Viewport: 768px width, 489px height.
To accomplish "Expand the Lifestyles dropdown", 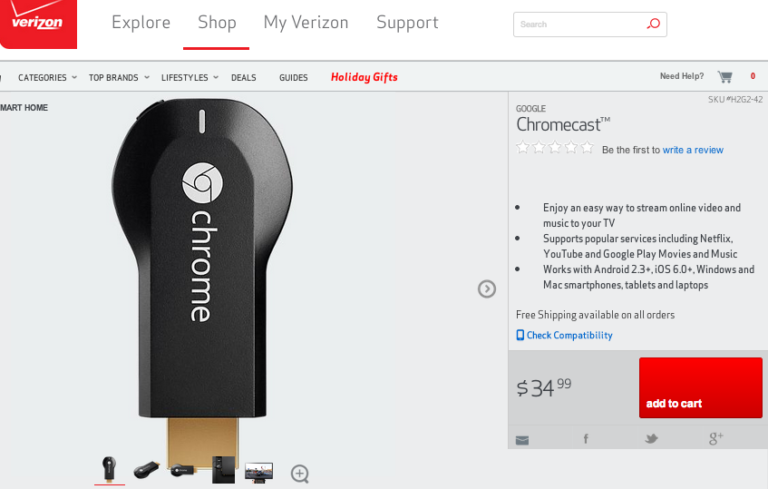I will click(x=189, y=77).
